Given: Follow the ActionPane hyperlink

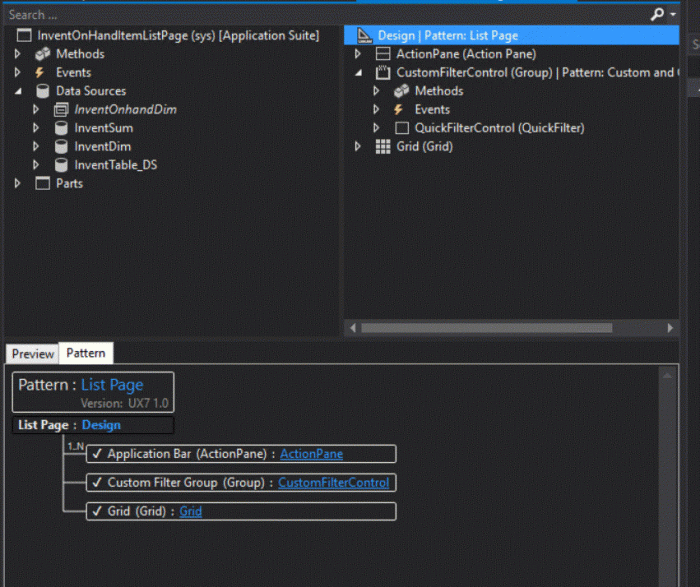Looking at the screenshot, I should 312,454.
